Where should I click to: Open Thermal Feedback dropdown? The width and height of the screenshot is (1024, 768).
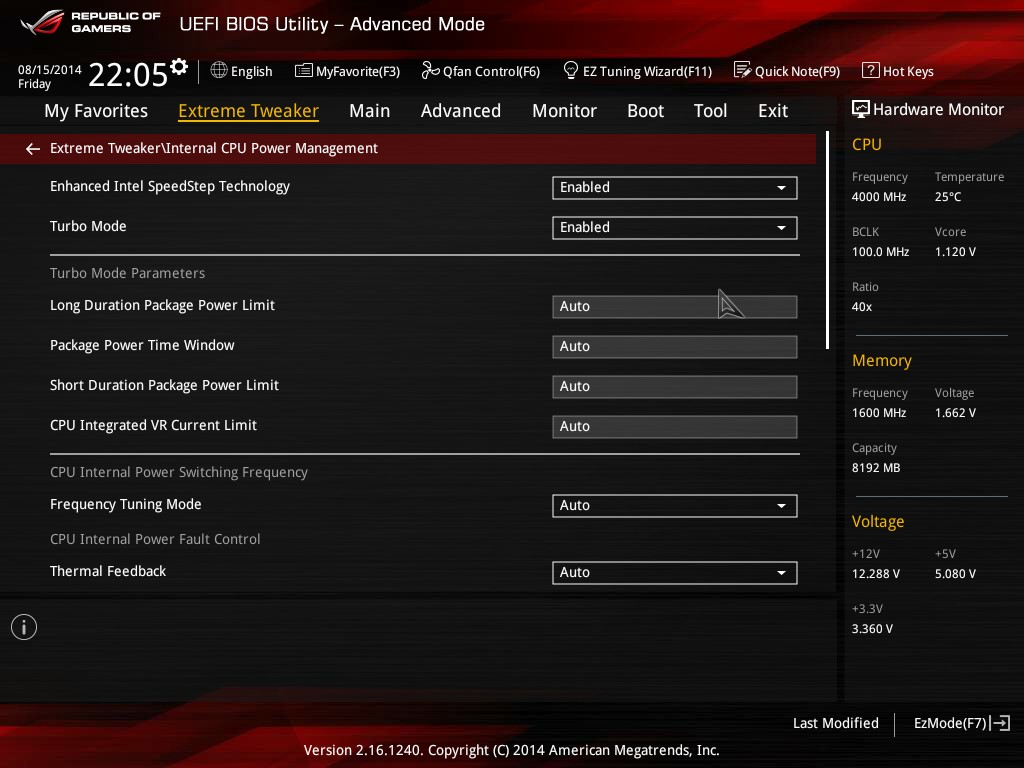point(675,573)
